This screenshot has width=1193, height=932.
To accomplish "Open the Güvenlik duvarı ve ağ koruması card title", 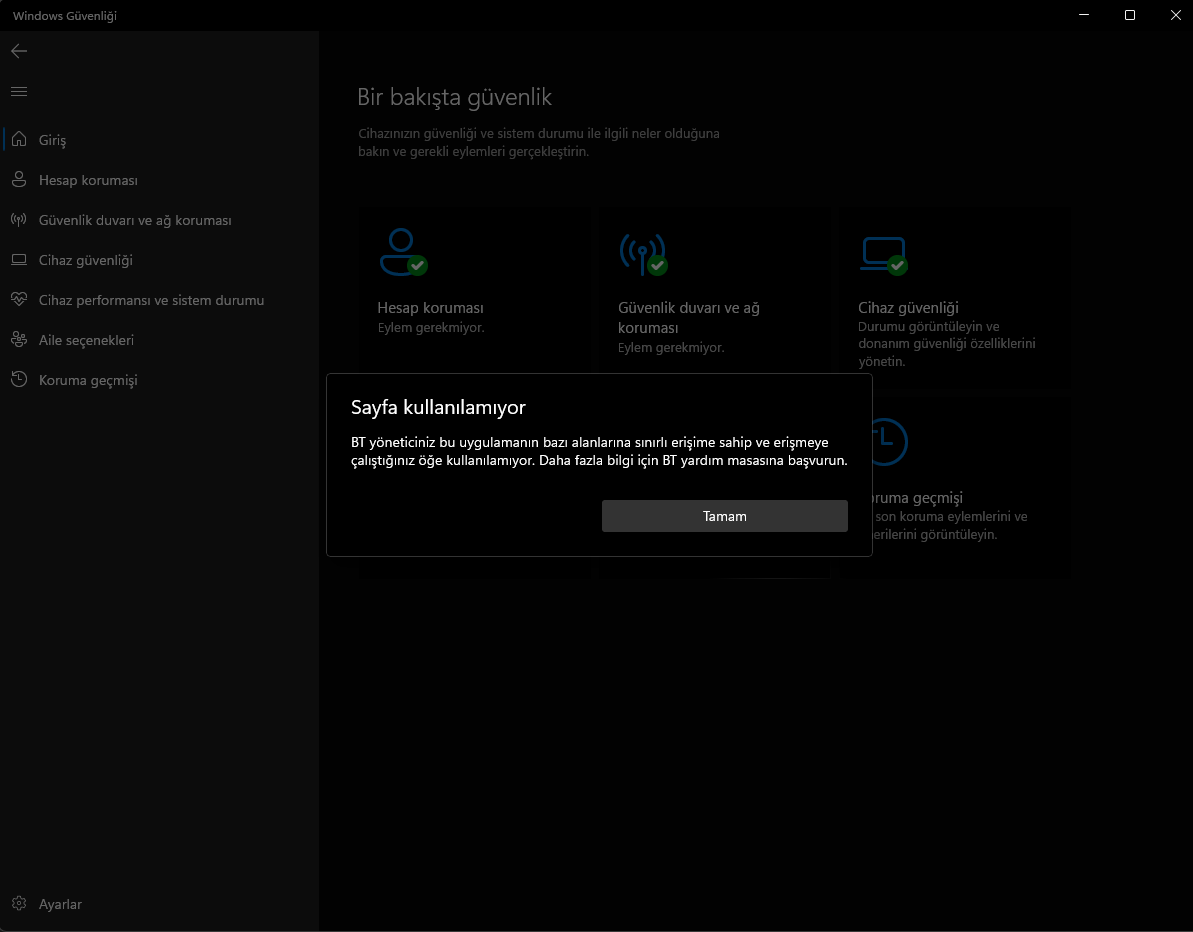I will (689, 317).
